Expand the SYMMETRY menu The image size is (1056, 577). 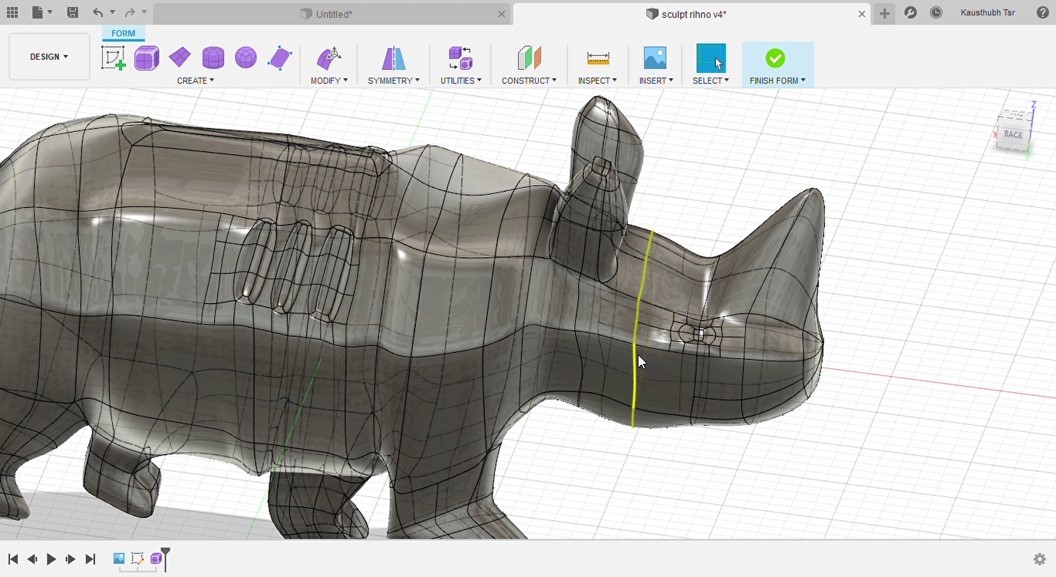click(x=393, y=80)
